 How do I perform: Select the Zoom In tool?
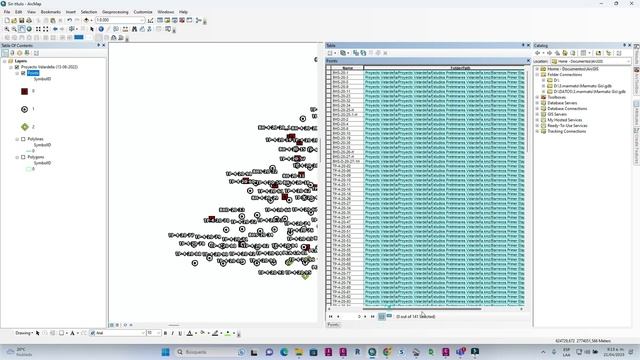[7, 29]
